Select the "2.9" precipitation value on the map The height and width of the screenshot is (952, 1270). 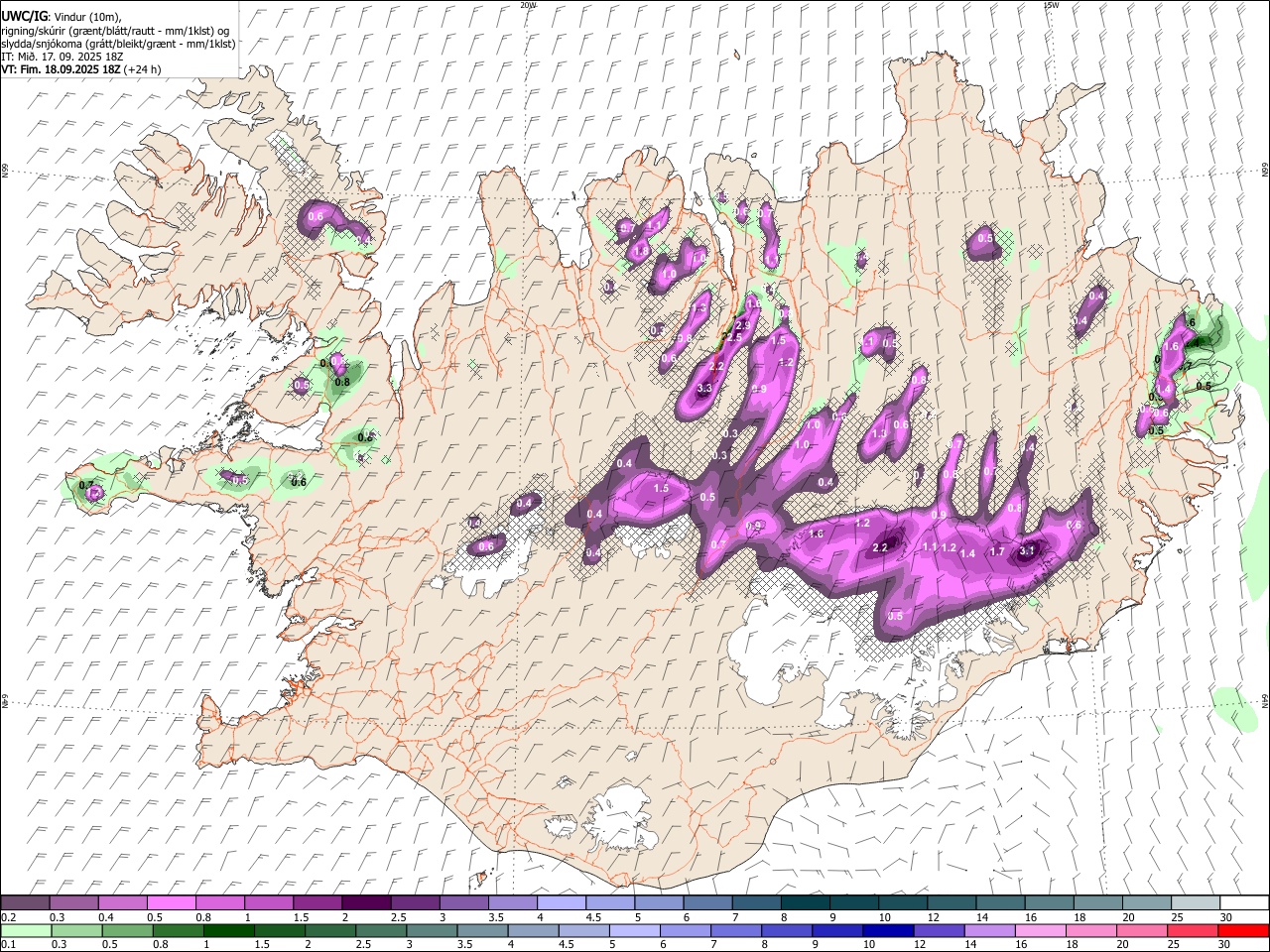(744, 325)
